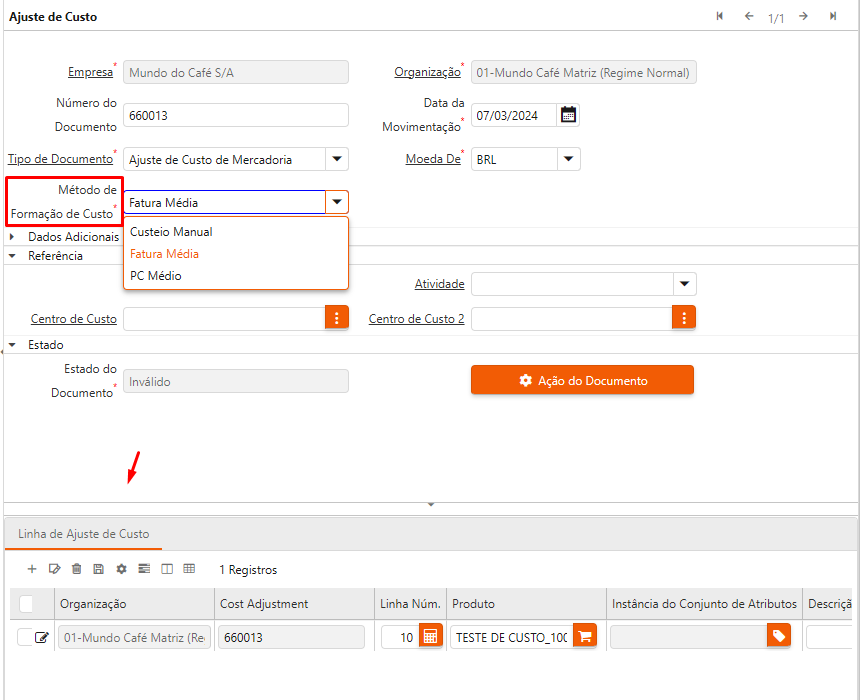Add a new cost adjustment line
The image size is (860, 700).
click(32, 569)
